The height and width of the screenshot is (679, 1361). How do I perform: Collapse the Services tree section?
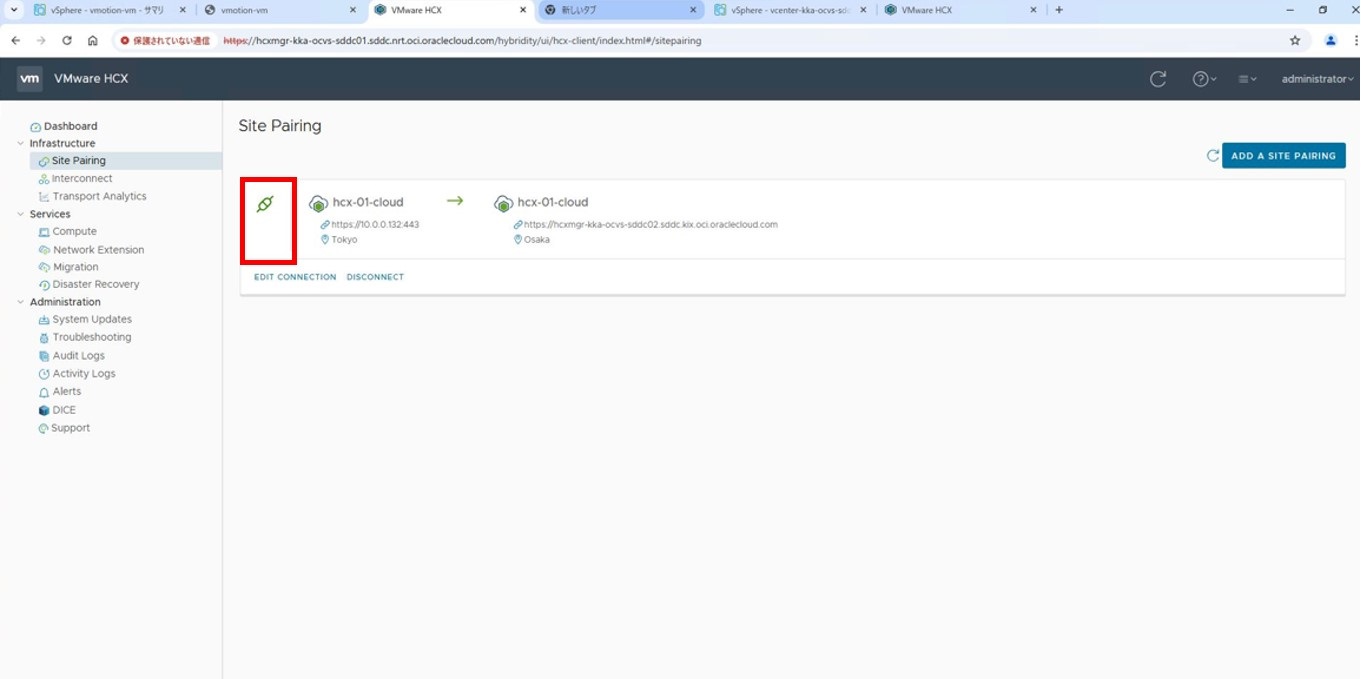click(20, 214)
